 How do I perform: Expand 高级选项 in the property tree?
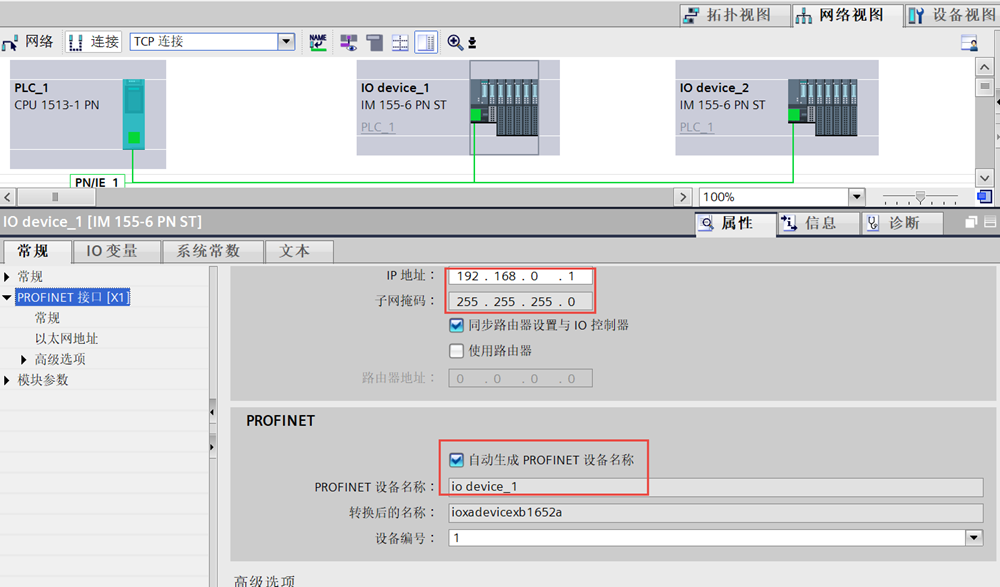(25, 359)
